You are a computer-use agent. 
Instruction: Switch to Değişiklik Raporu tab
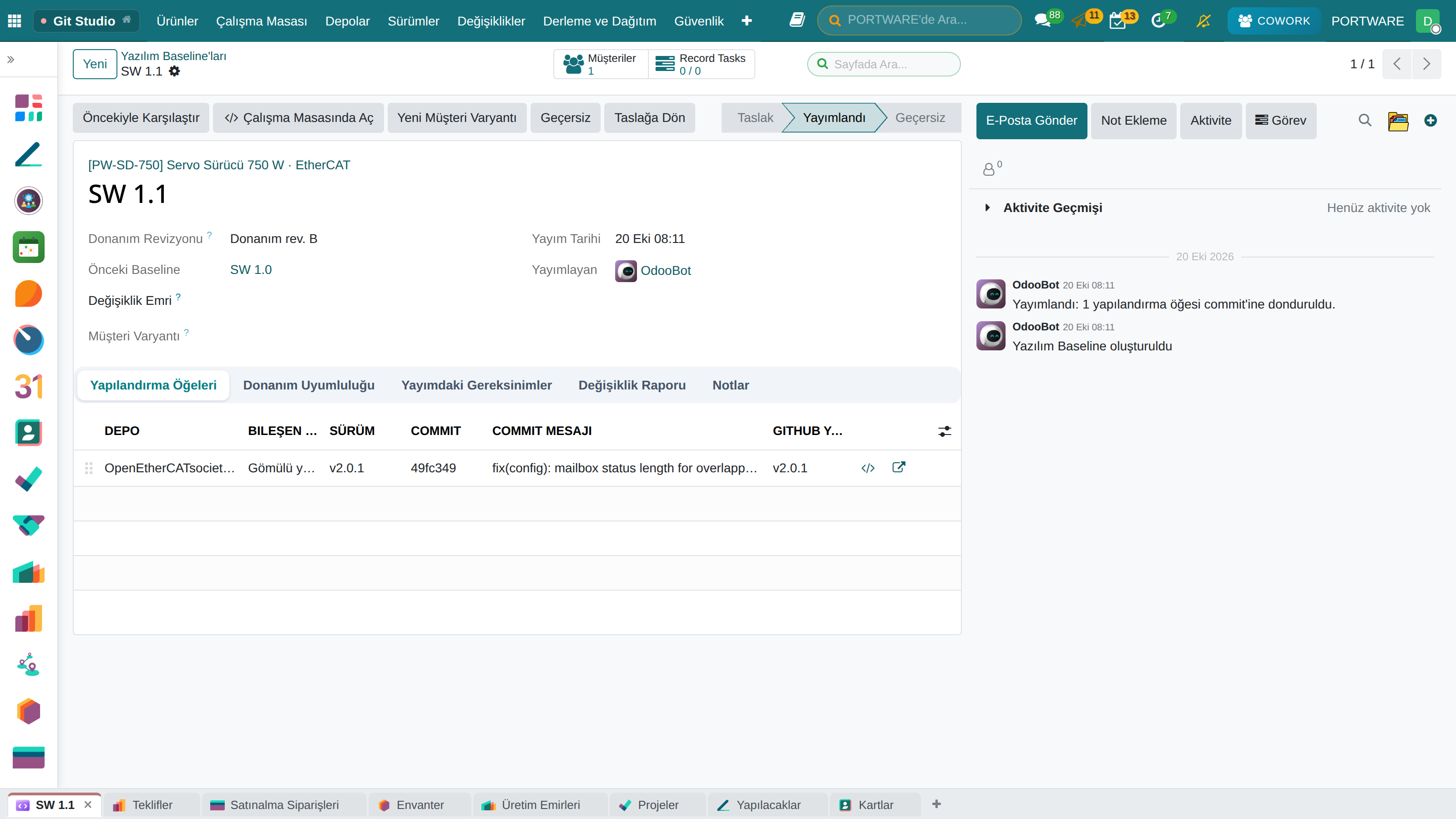coord(632,385)
